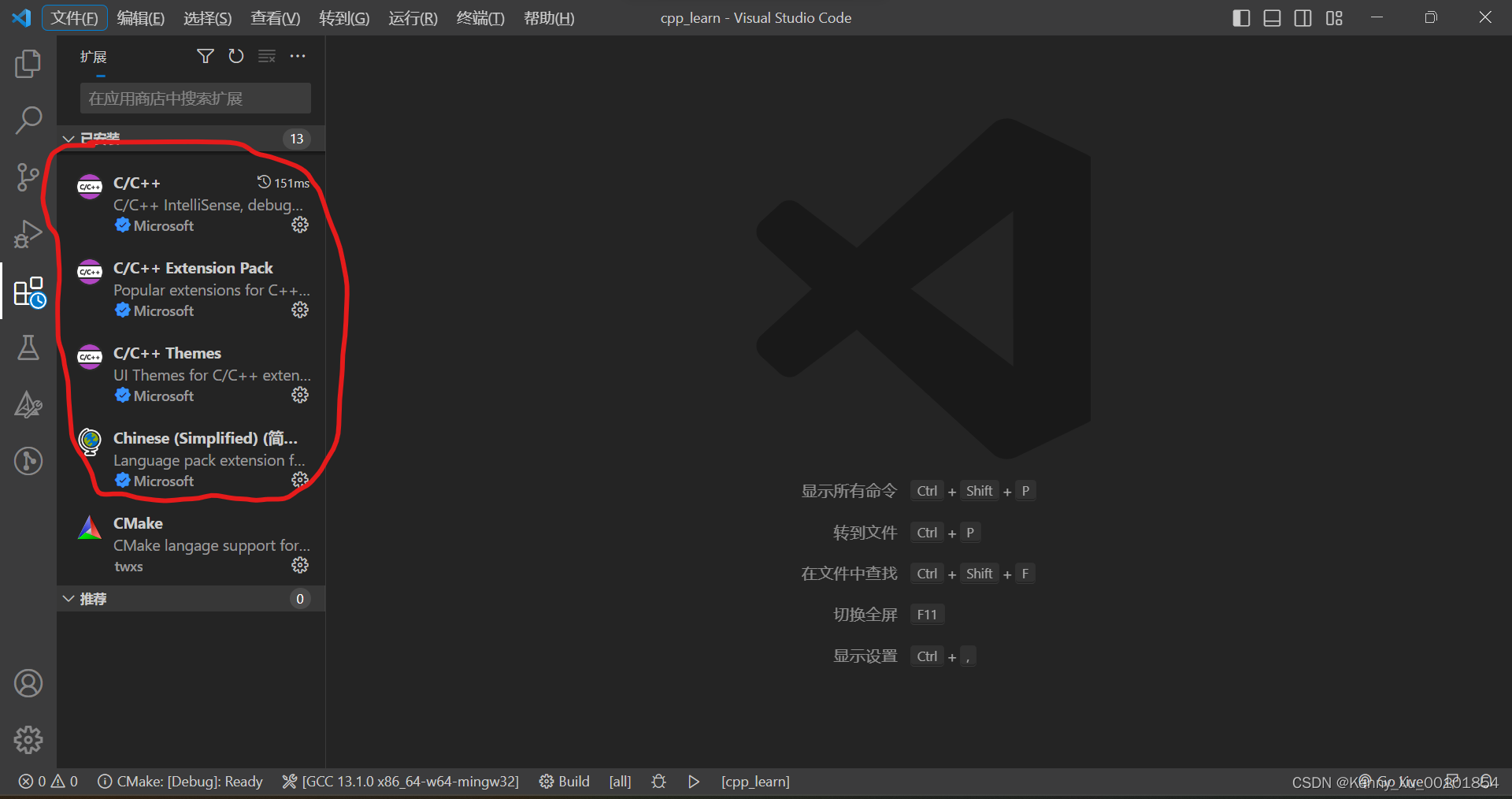Open the 选择(S) menu
The image size is (1512, 799).
coord(208,18)
